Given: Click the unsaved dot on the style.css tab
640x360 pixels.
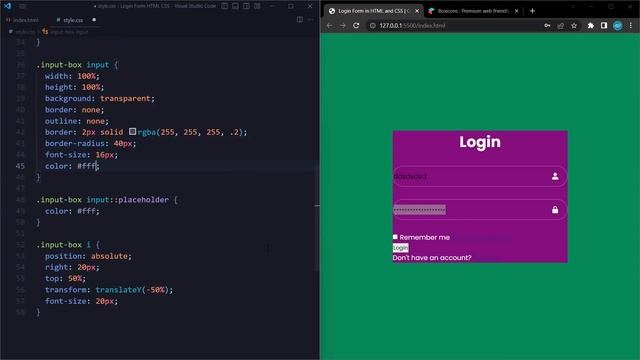Looking at the screenshot, I should 94,20.
